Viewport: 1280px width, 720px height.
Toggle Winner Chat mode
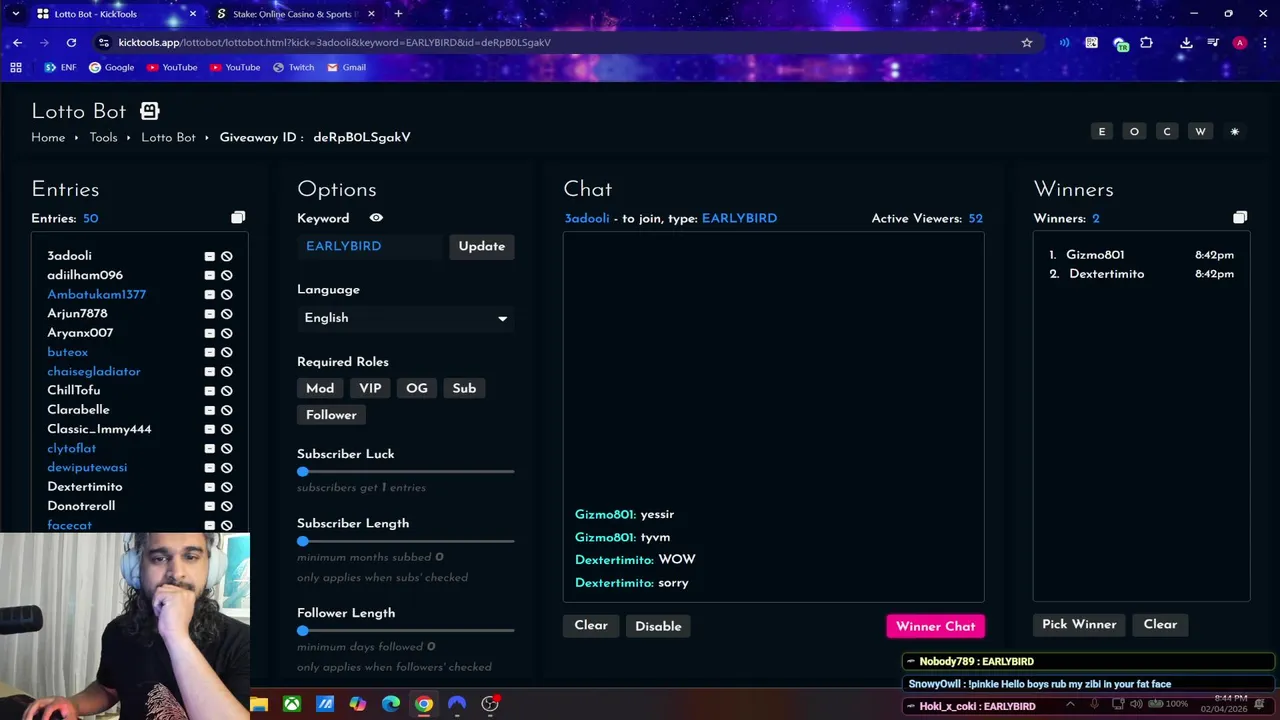click(935, 626)
